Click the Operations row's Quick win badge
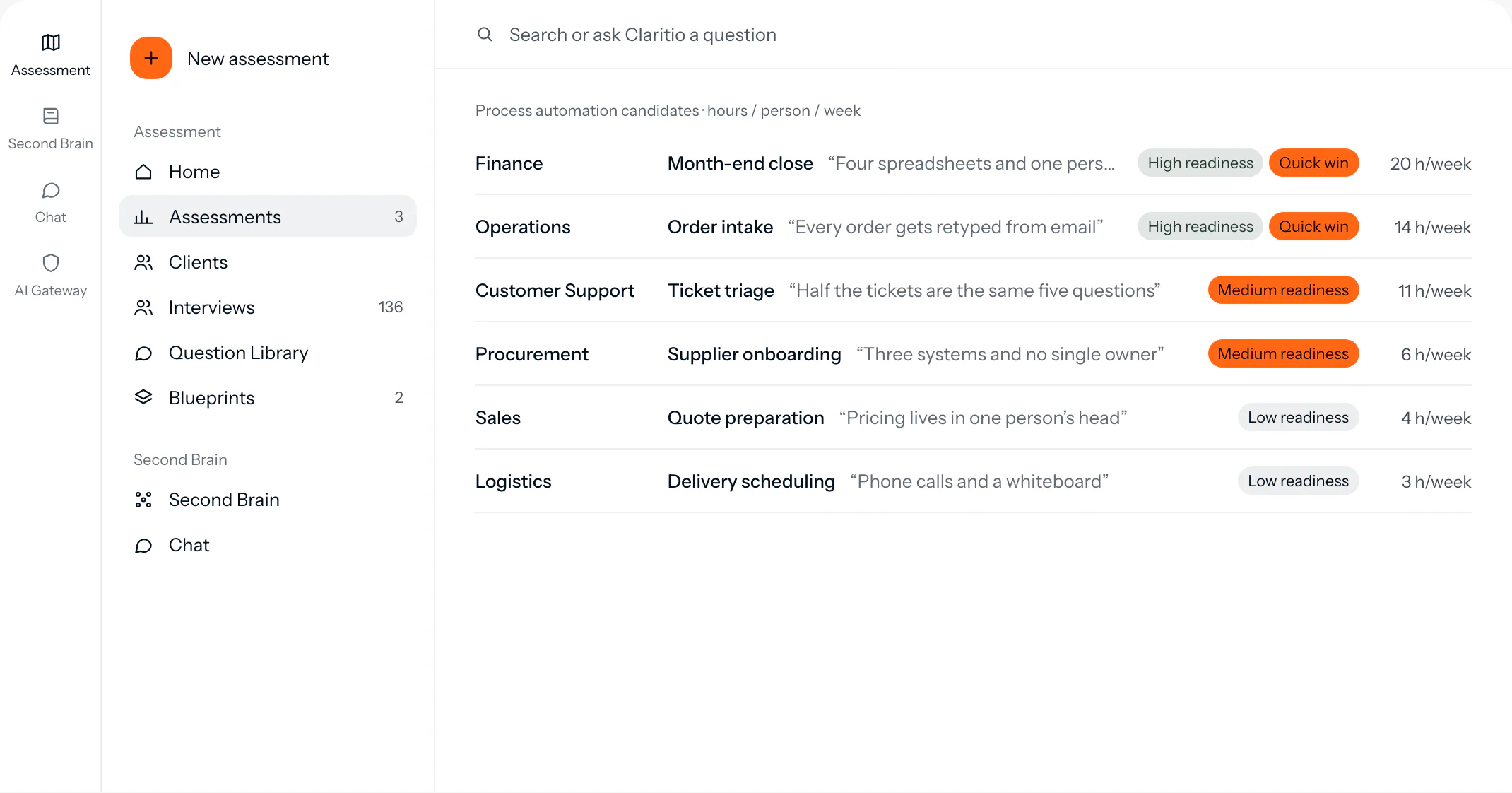This screenshot has height=793, width=1512. click(x=1313, y=226)
